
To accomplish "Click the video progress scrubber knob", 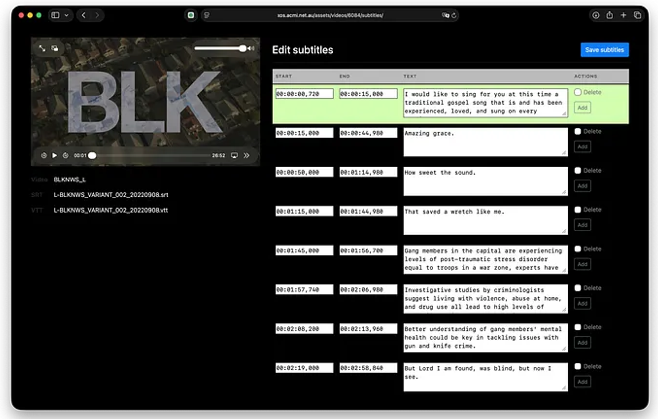I will click(x=92, y=155).
